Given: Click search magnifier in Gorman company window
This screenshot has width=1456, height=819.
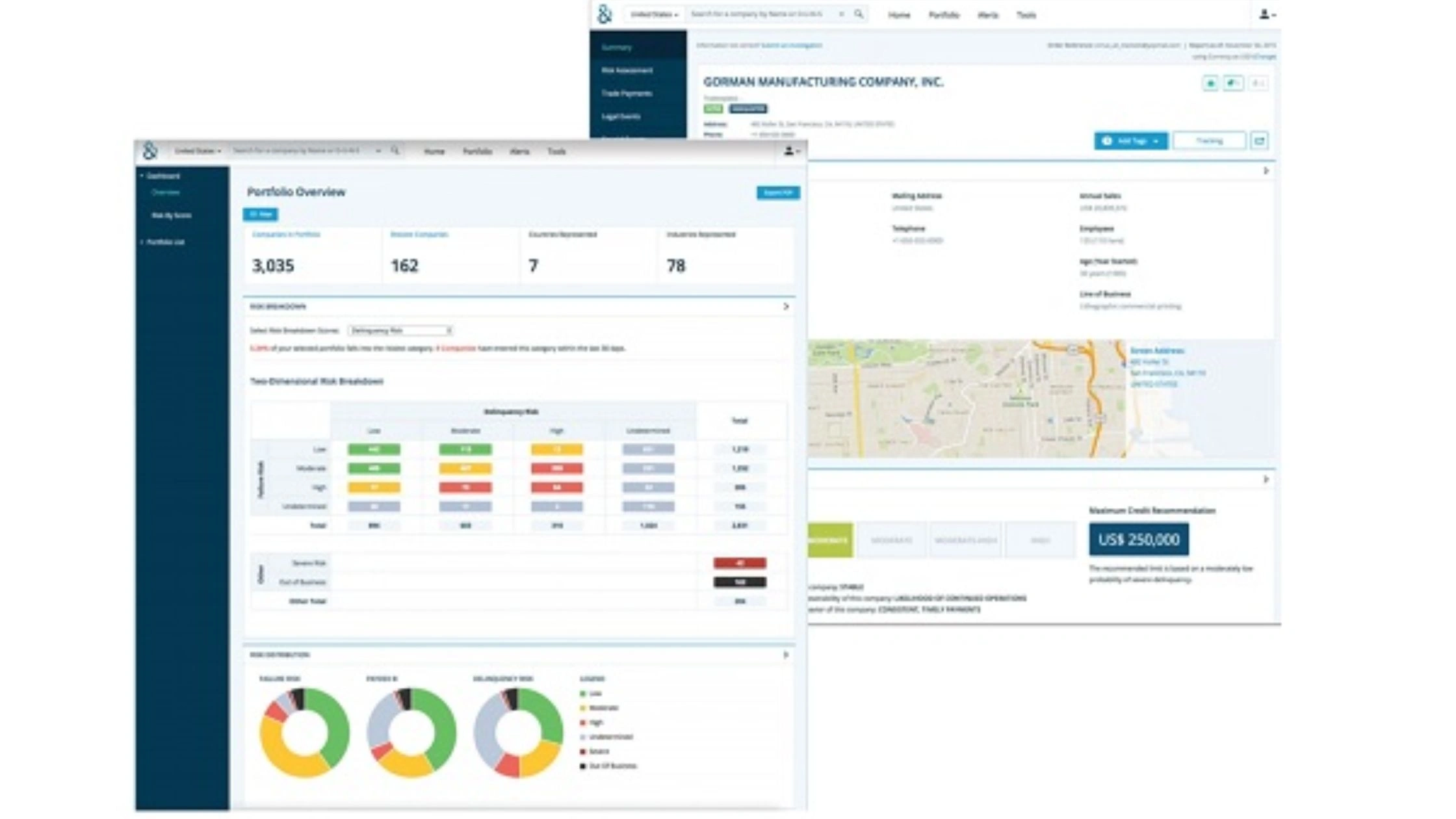Looking at the screenshot, I should [859, 14].
